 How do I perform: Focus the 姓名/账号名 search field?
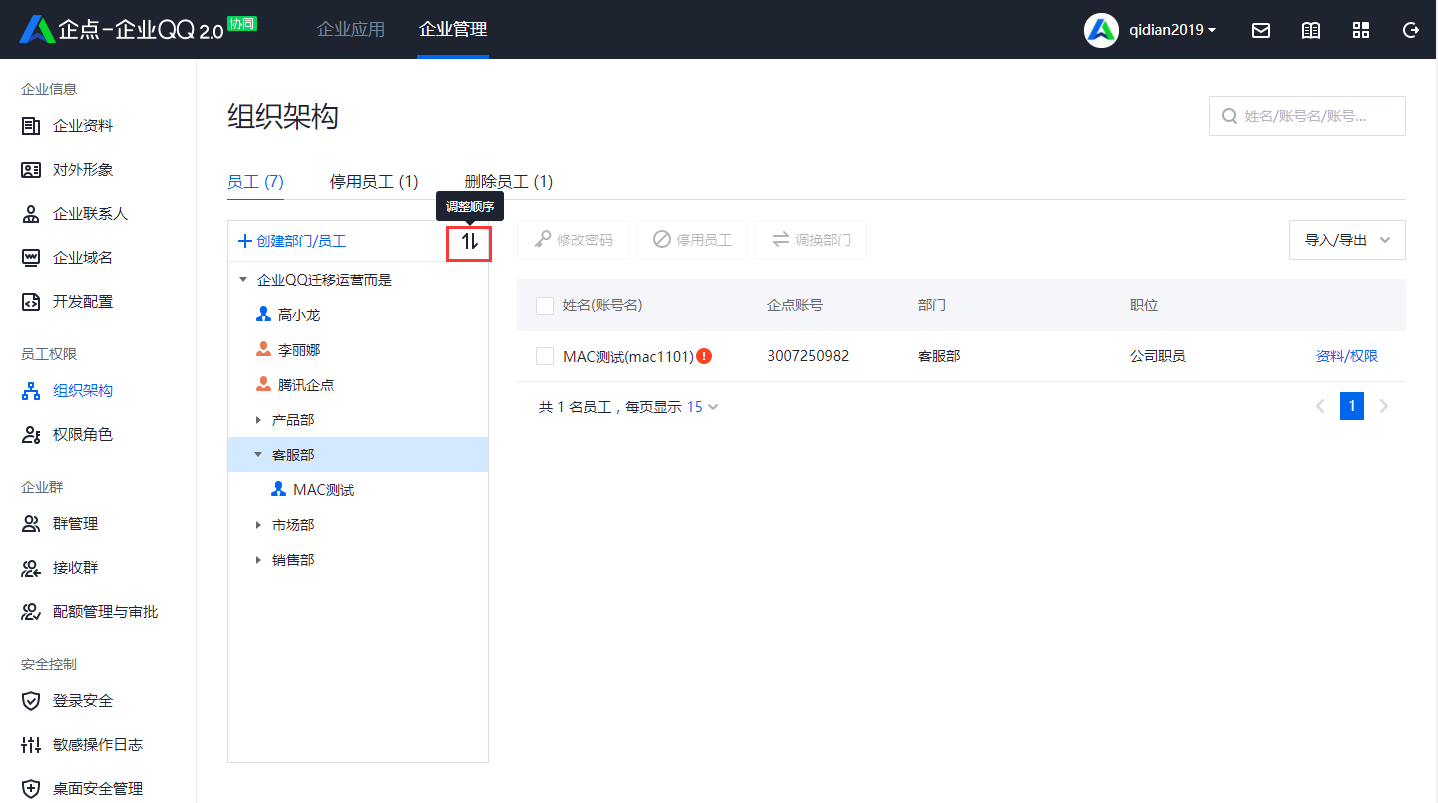point(1308,116)
